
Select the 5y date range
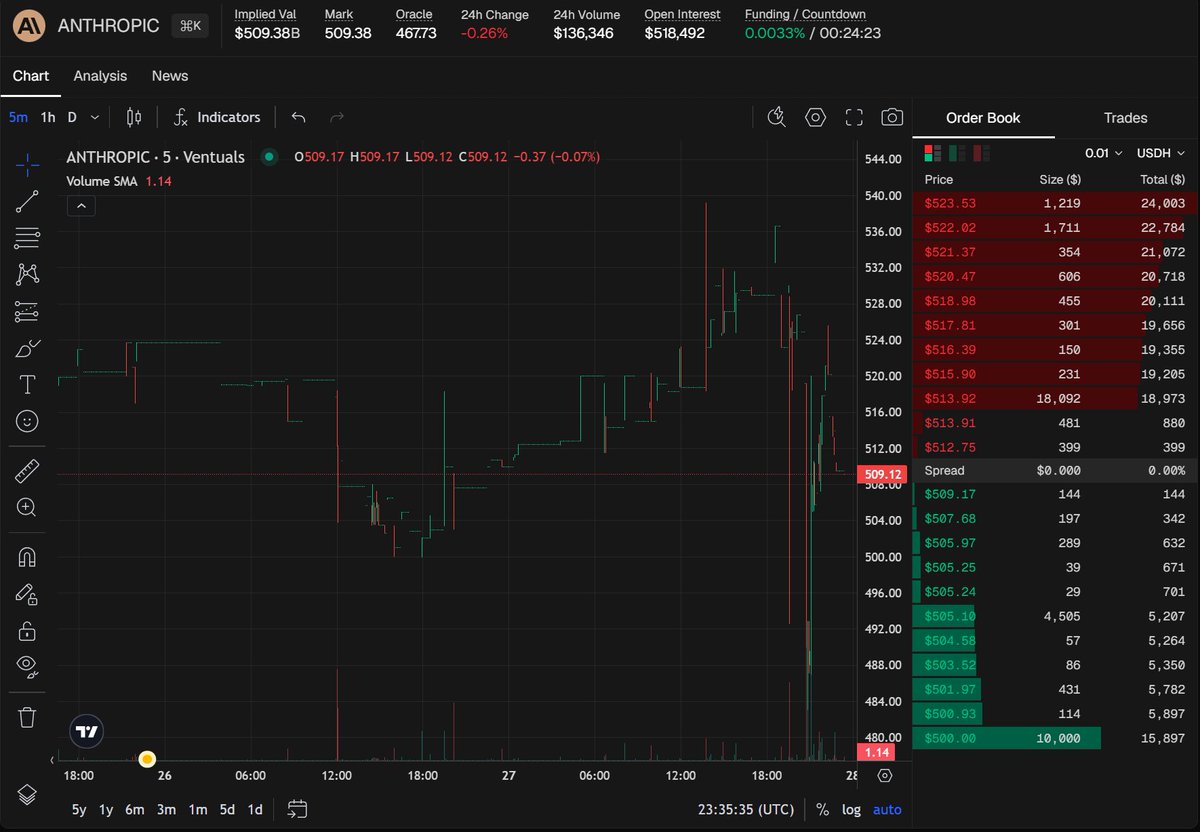(x=79, y=810)
